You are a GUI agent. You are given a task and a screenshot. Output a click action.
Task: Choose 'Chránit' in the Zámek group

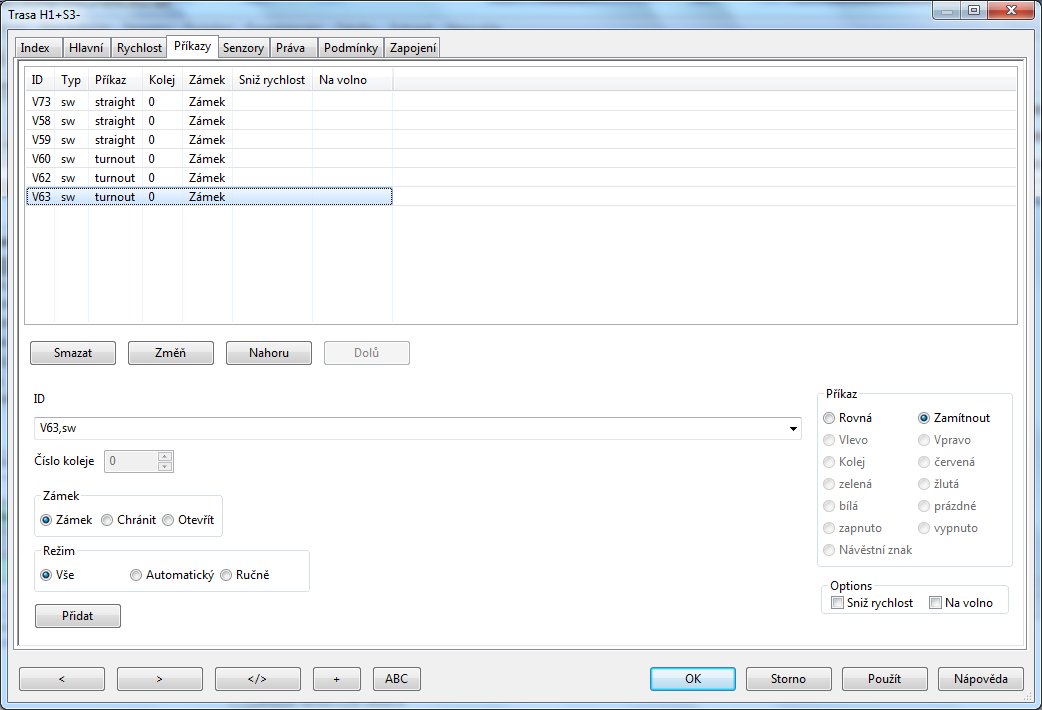107,520
